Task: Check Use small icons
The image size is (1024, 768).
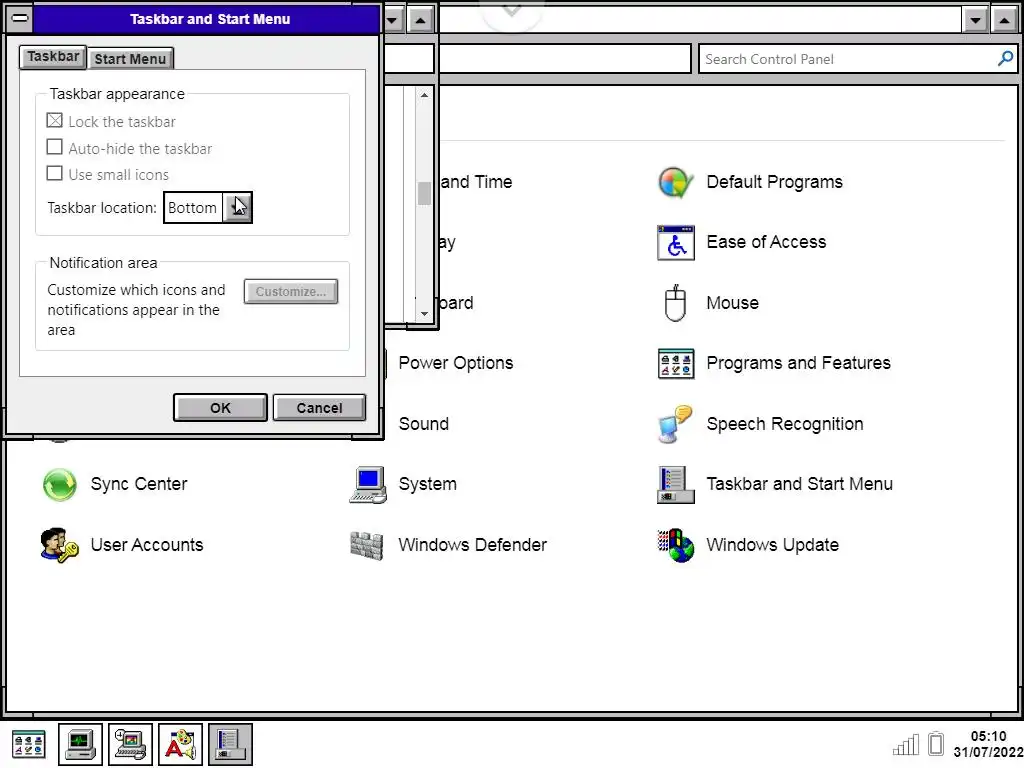Action: coord(55,173)
